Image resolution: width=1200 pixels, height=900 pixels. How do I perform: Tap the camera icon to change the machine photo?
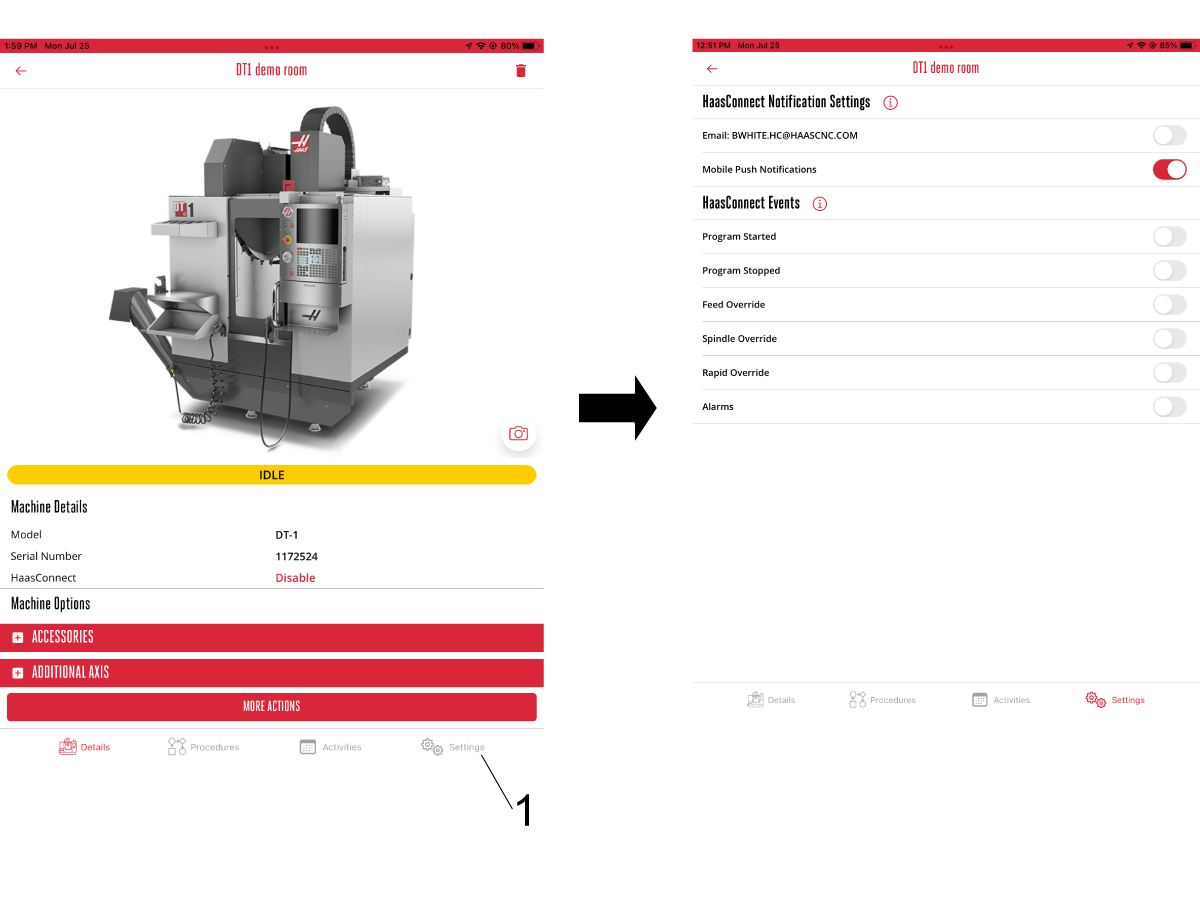[x=518, y=433]
